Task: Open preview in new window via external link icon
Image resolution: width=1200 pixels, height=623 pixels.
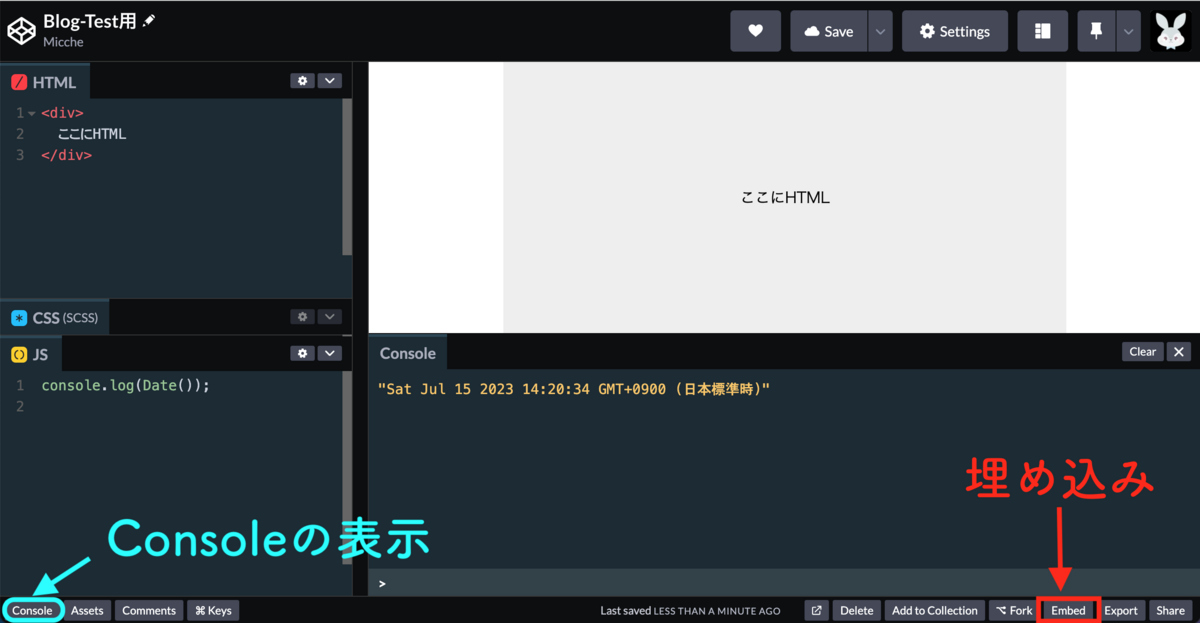Action: coord(816,610)
